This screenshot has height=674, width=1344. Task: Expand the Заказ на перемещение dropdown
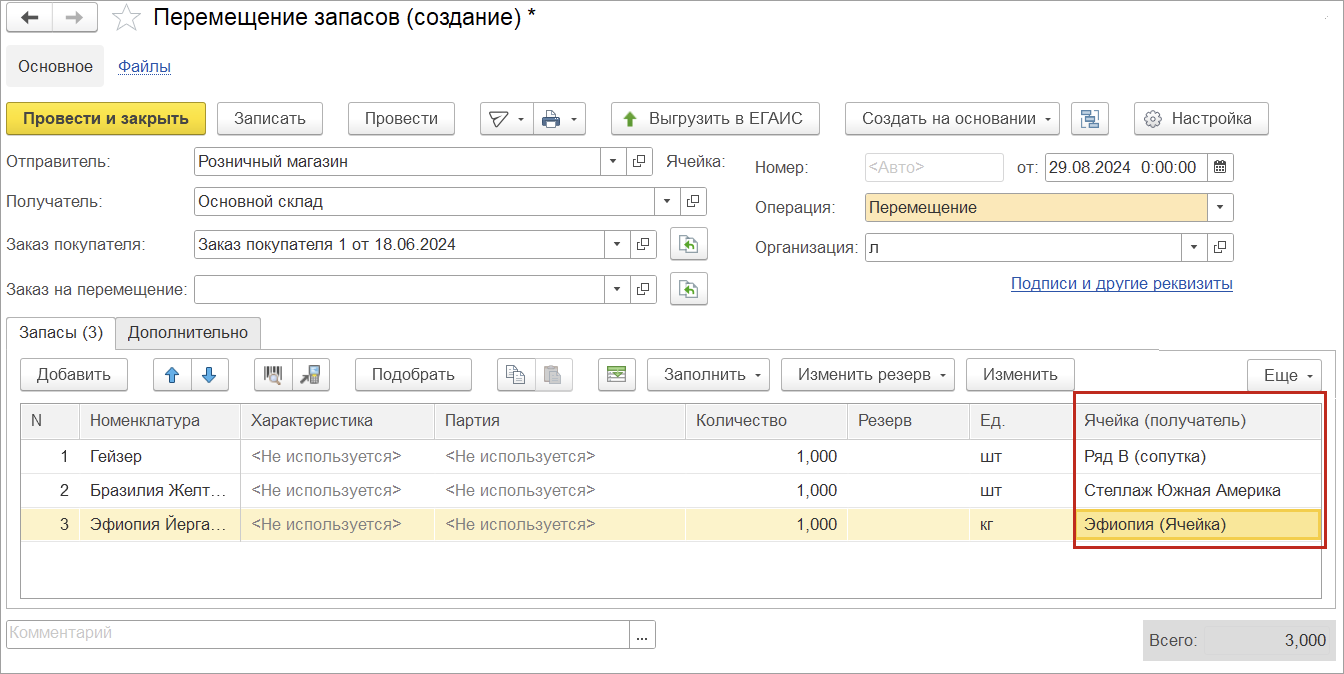618,290
